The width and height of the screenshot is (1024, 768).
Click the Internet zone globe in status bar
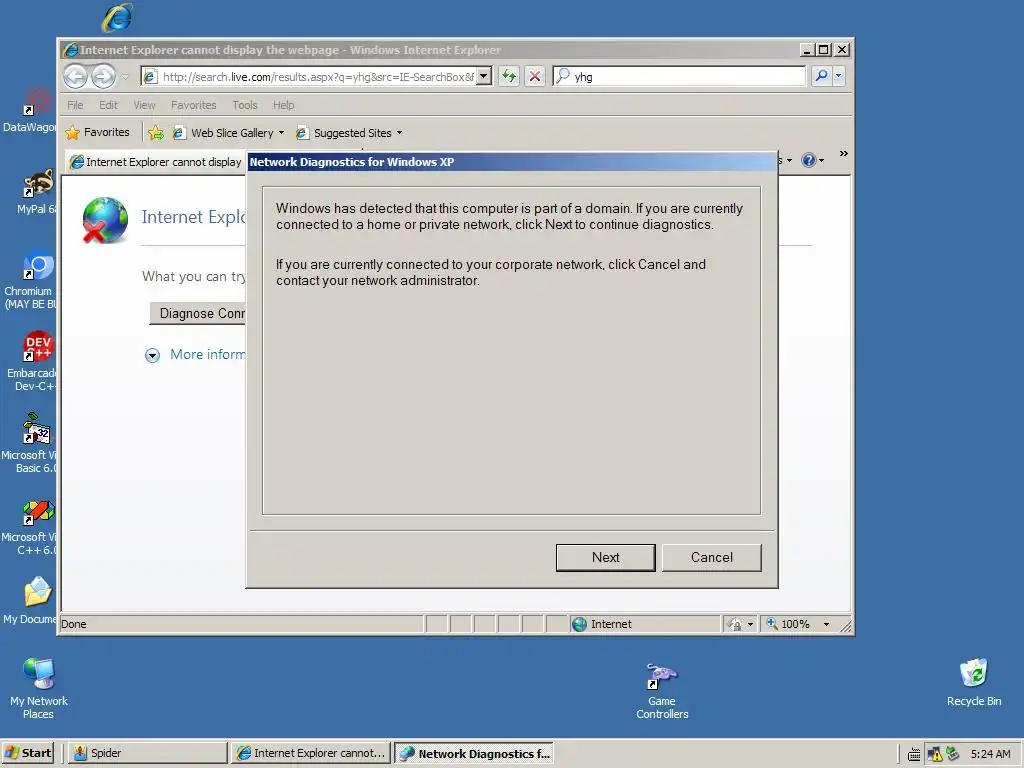(x=580, y=624)
